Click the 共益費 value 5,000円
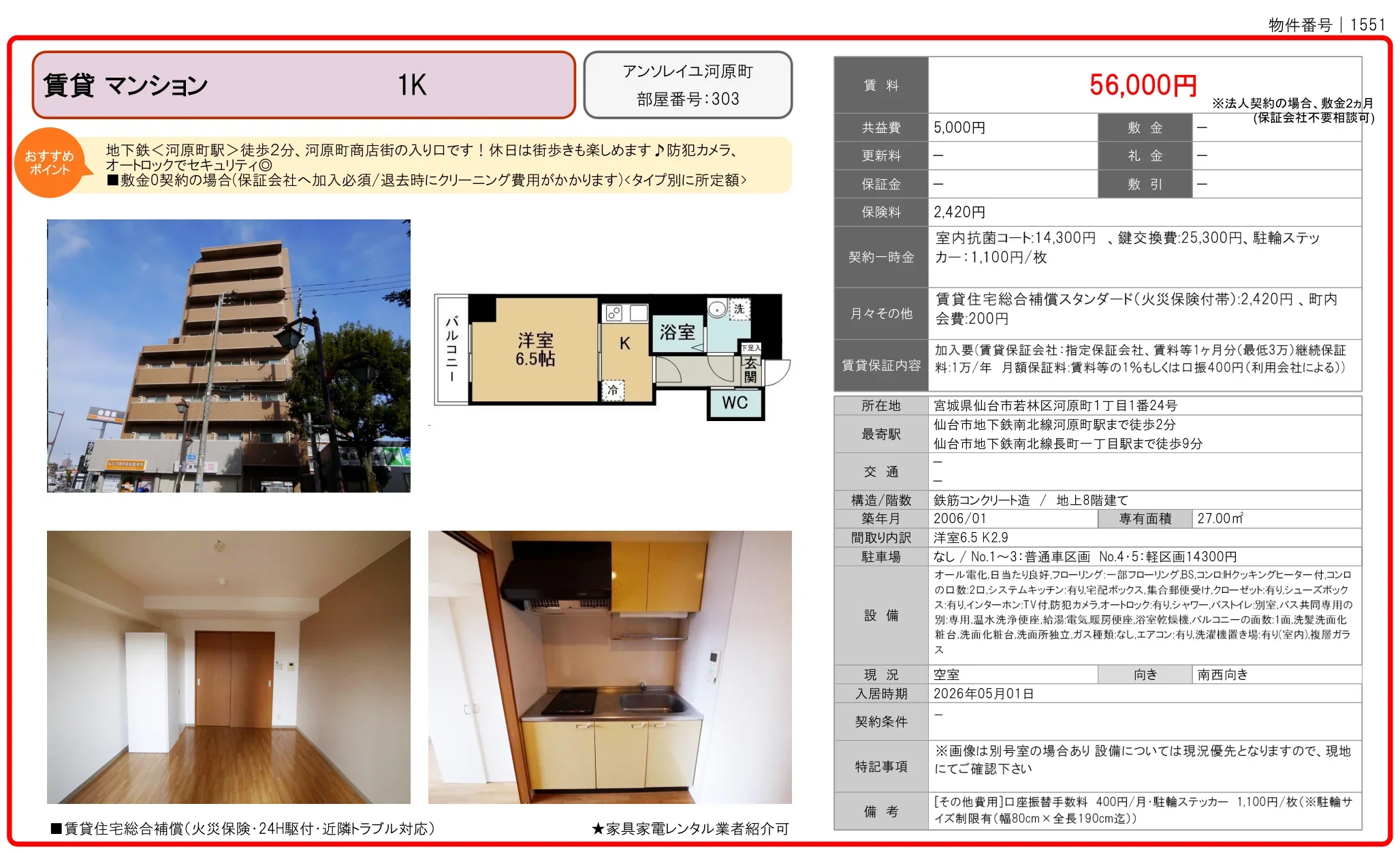The image size is (1400, 853). point(959,127)
